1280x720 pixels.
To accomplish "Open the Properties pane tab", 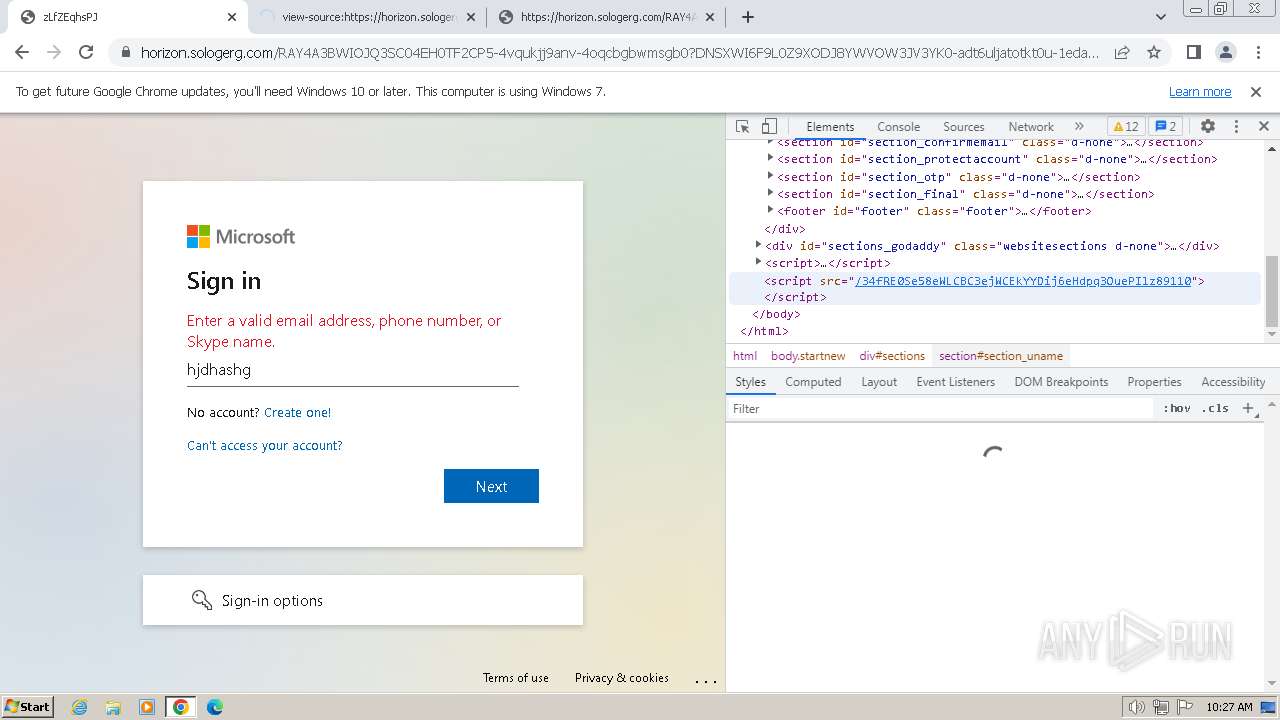I will click(1154, 382).
